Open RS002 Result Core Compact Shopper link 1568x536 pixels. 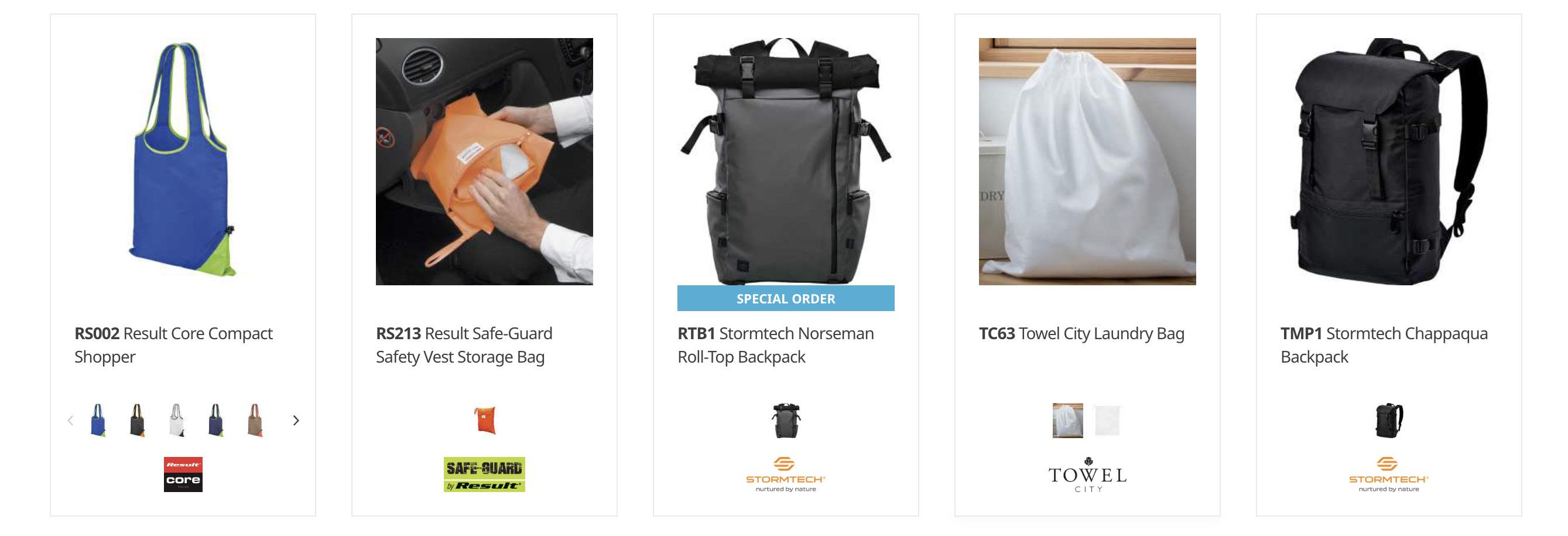pos(173,345)
